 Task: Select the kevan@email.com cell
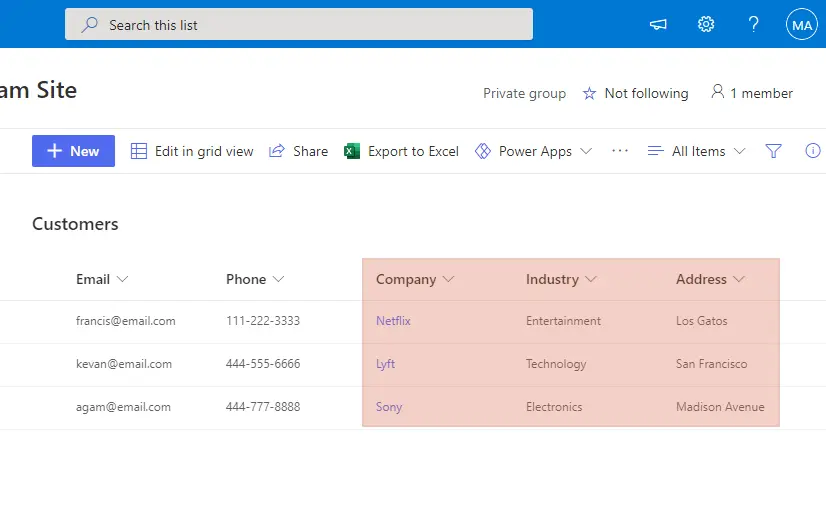point(124,364)
